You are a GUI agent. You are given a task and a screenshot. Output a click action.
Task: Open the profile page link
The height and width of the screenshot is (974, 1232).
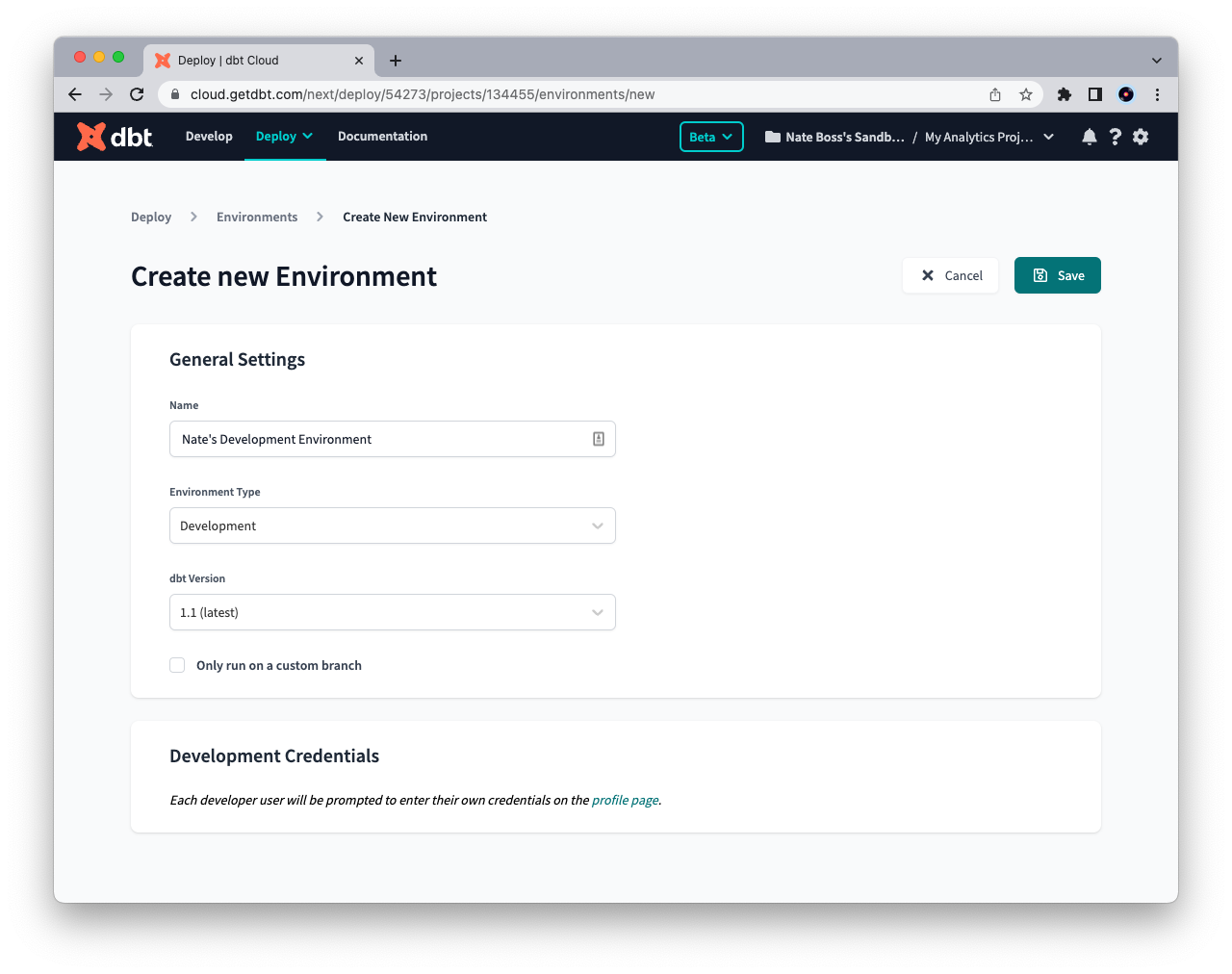click(x=625, y=800)
